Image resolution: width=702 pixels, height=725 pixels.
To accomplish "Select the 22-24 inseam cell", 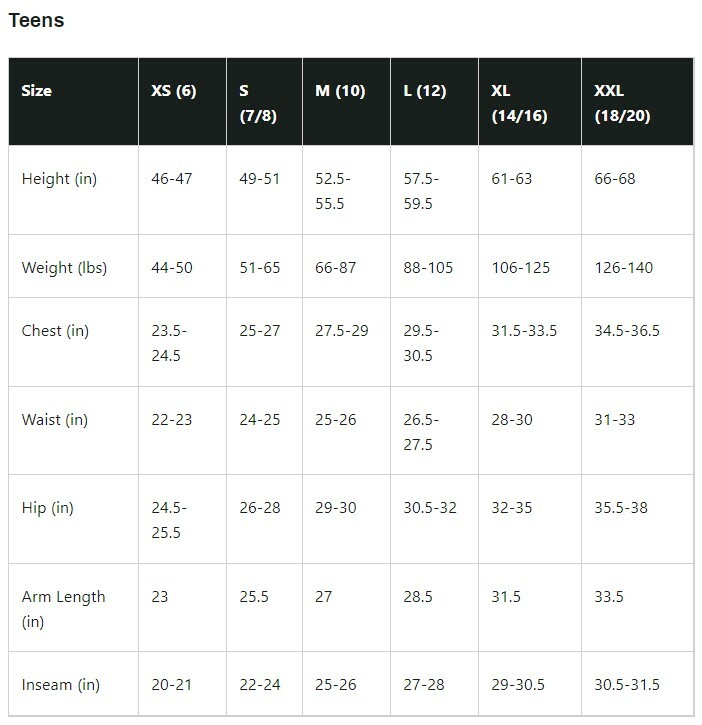I will click(259, 685).
